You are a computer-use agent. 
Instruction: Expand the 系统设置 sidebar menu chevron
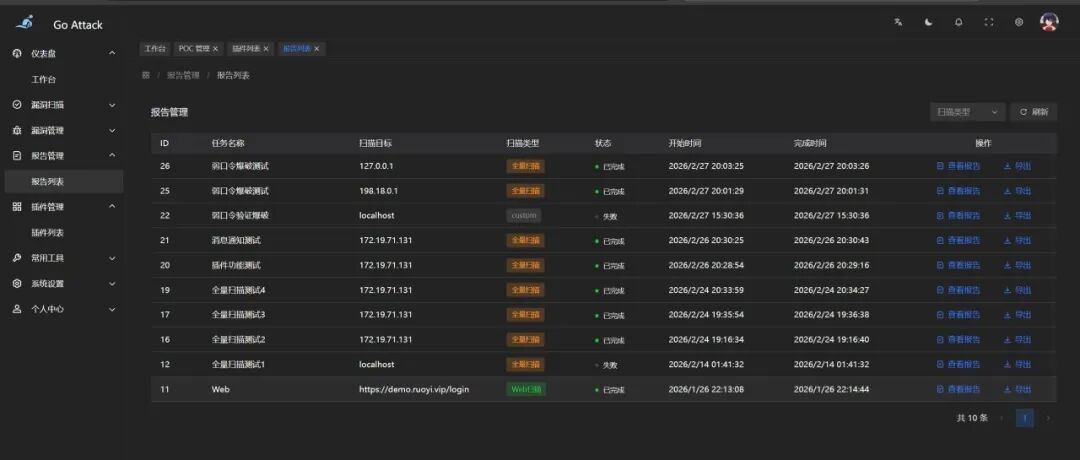click(x=112, y=283)
